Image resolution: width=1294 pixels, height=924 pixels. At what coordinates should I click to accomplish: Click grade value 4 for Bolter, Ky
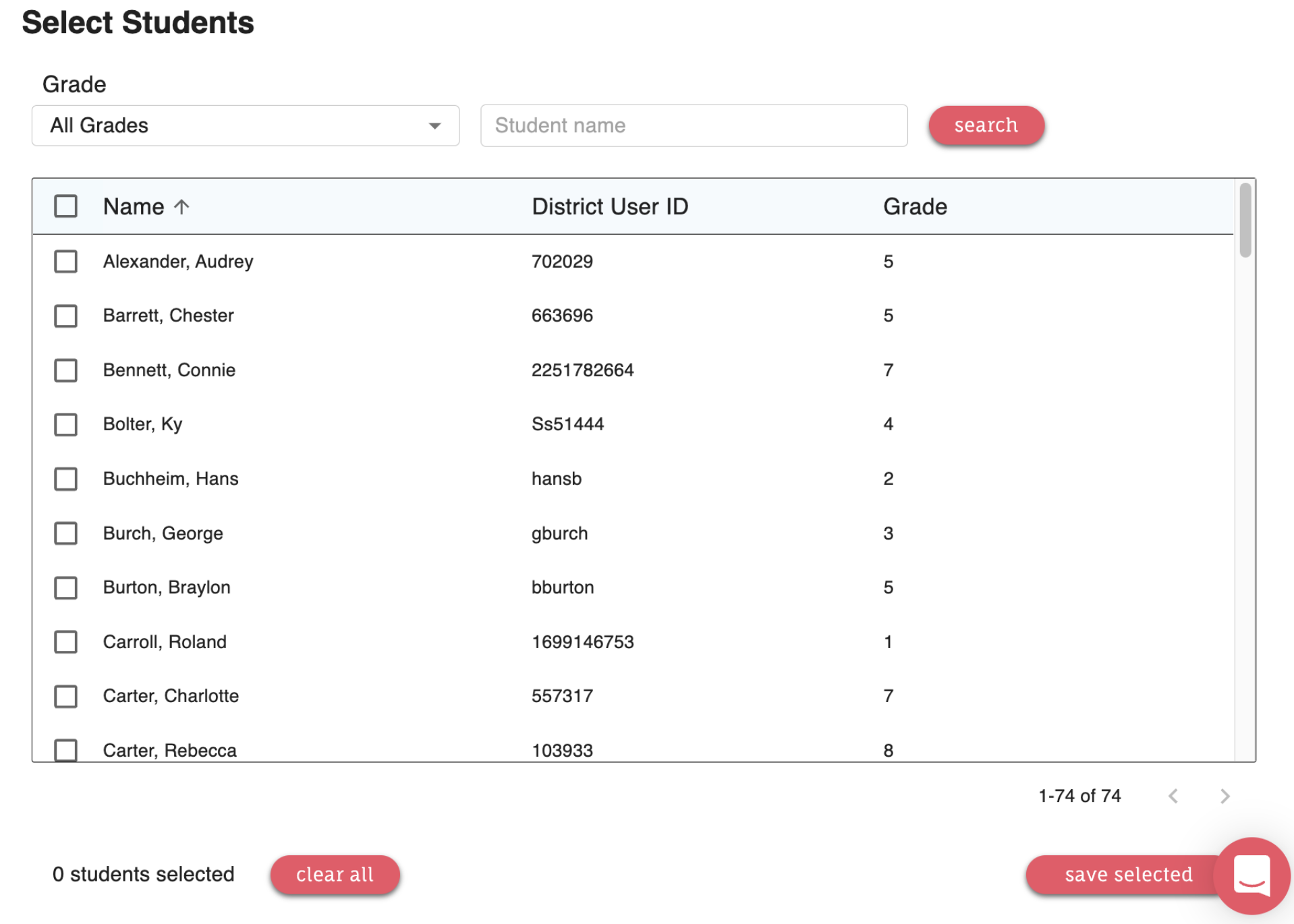point(888,424)
